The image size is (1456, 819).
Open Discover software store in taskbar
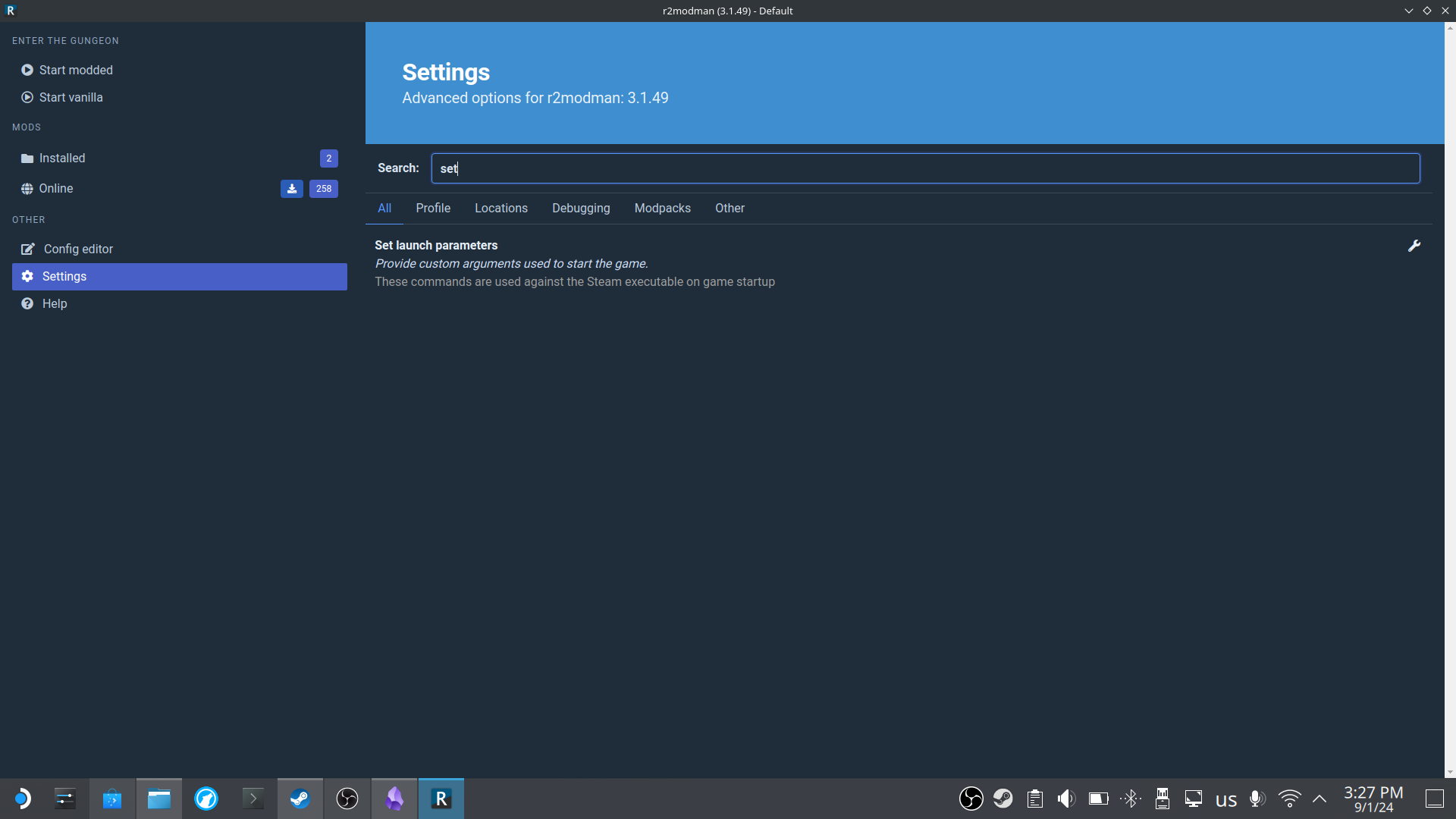click(x=112, y=799)
